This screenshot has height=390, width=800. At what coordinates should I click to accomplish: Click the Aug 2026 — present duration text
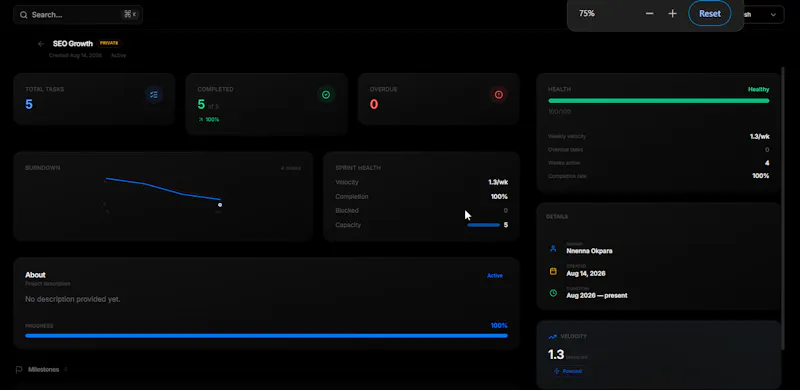point(597,296)
